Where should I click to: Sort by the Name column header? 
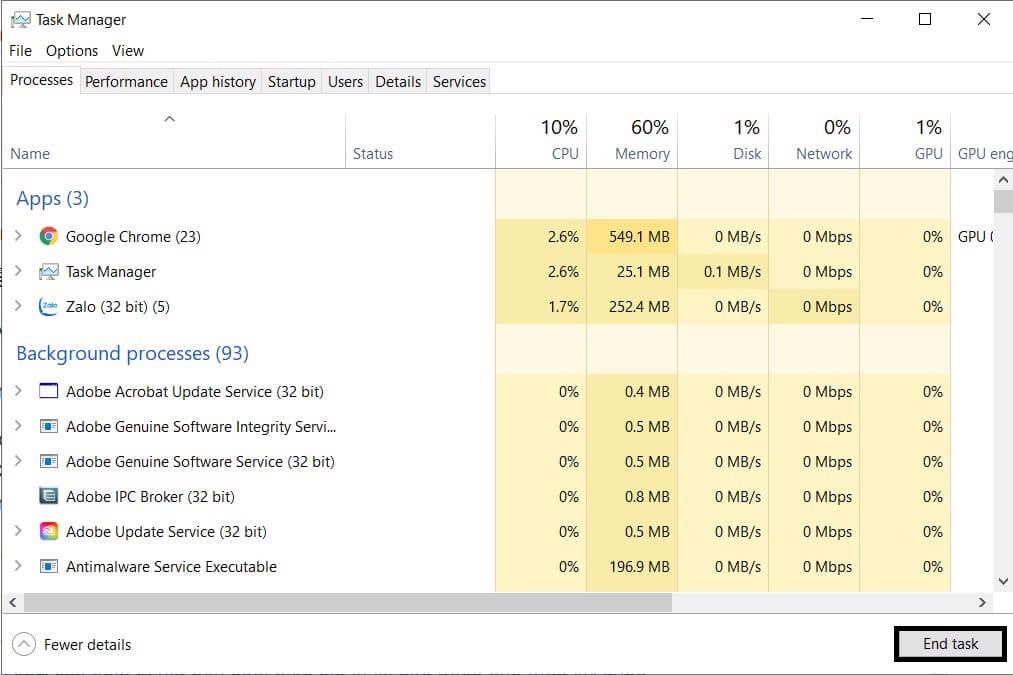pyautogui.click(x=174, y=140)
